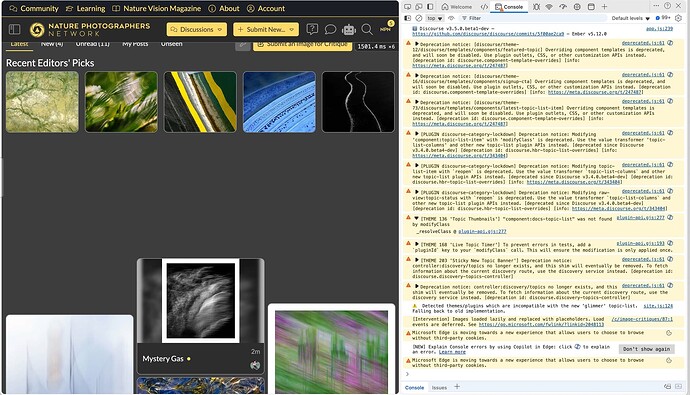Toggle device emulation icon in DevTools
The image size is (690, 395).
(418, 7)
